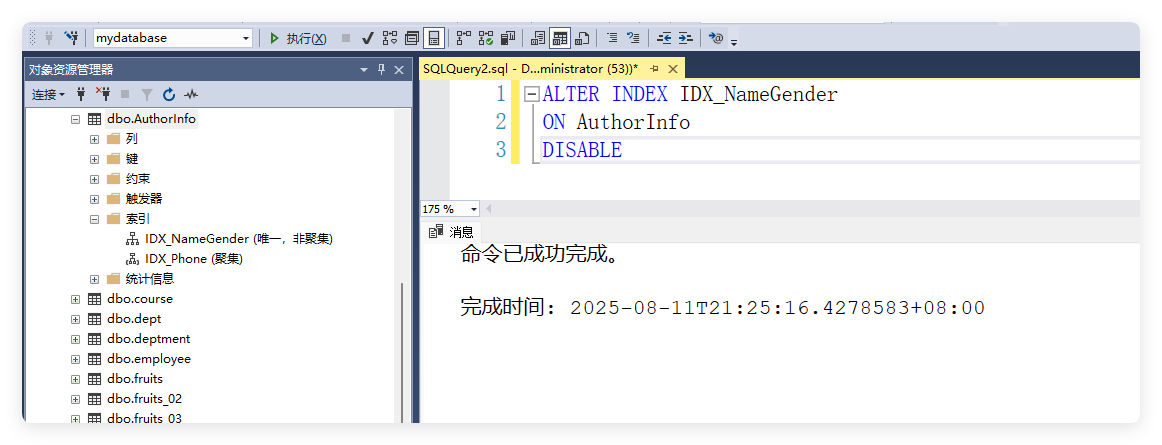This screenshot has height=445, width=1162.
Task: Click Uncomment selected lines icon
Action: tap(634, 38)
